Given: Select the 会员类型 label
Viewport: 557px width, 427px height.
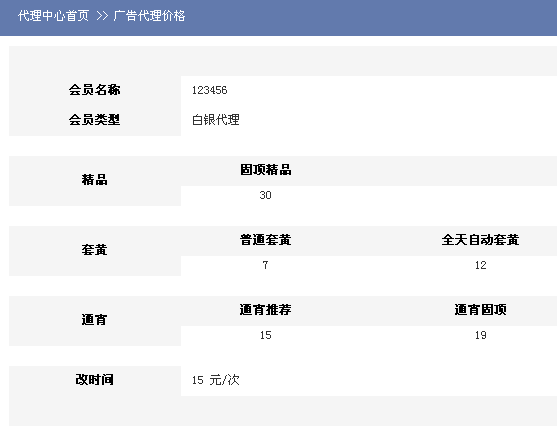Looking at the screenshot, I should click(94, 120).
